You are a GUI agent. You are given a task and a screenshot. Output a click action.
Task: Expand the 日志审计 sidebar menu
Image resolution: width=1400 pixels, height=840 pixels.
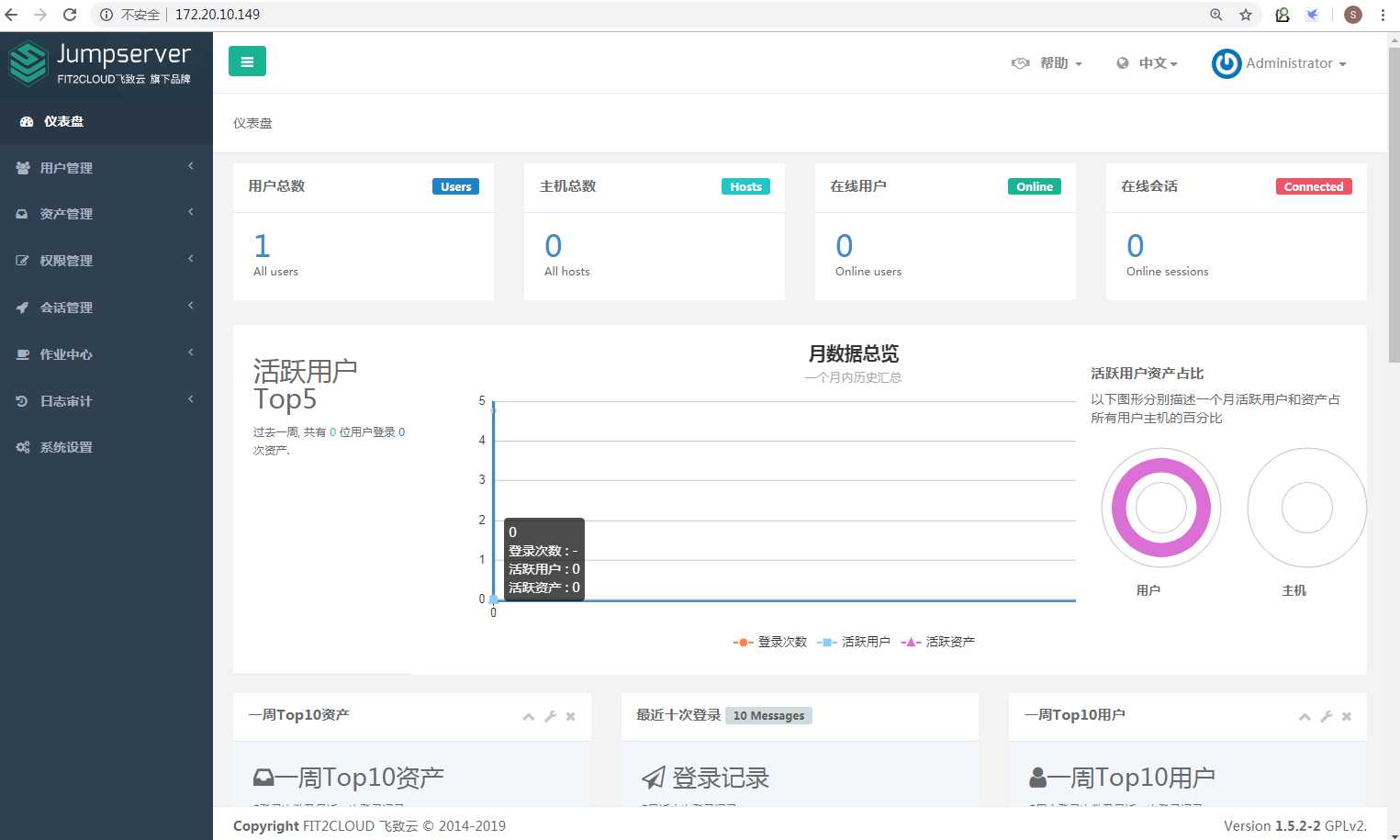pyautogui.click(x=106, y=401)
